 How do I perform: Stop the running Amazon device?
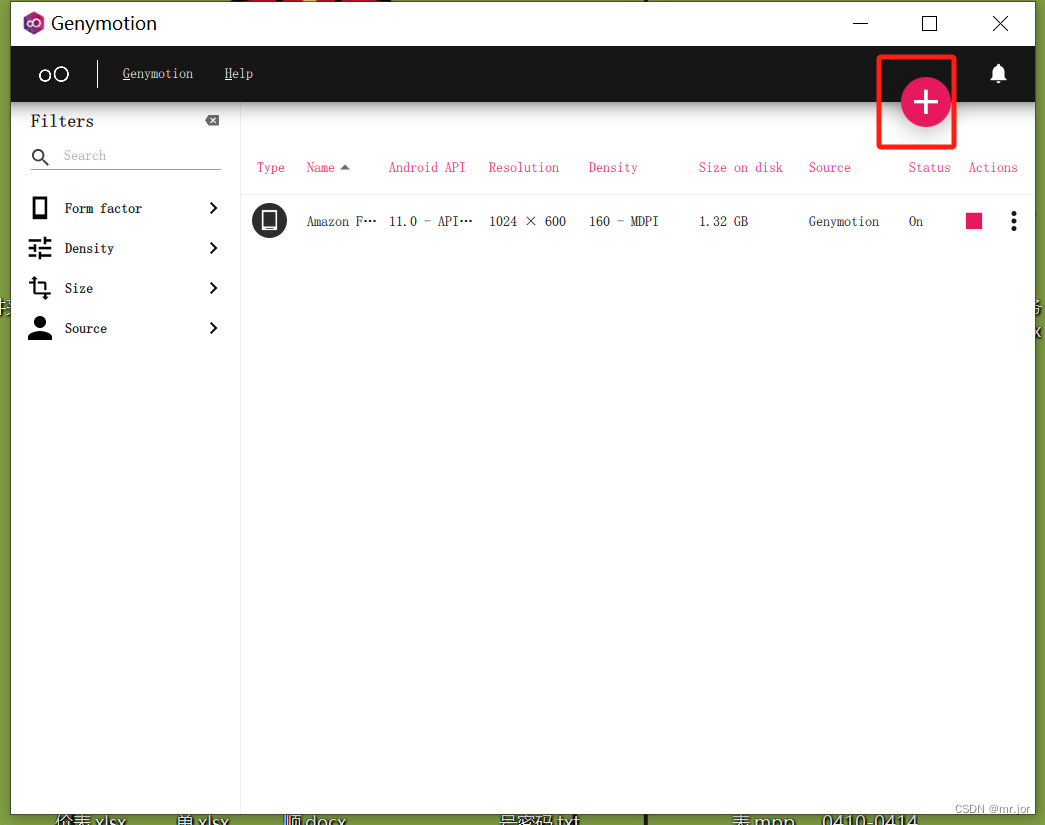tap(974, 221)
